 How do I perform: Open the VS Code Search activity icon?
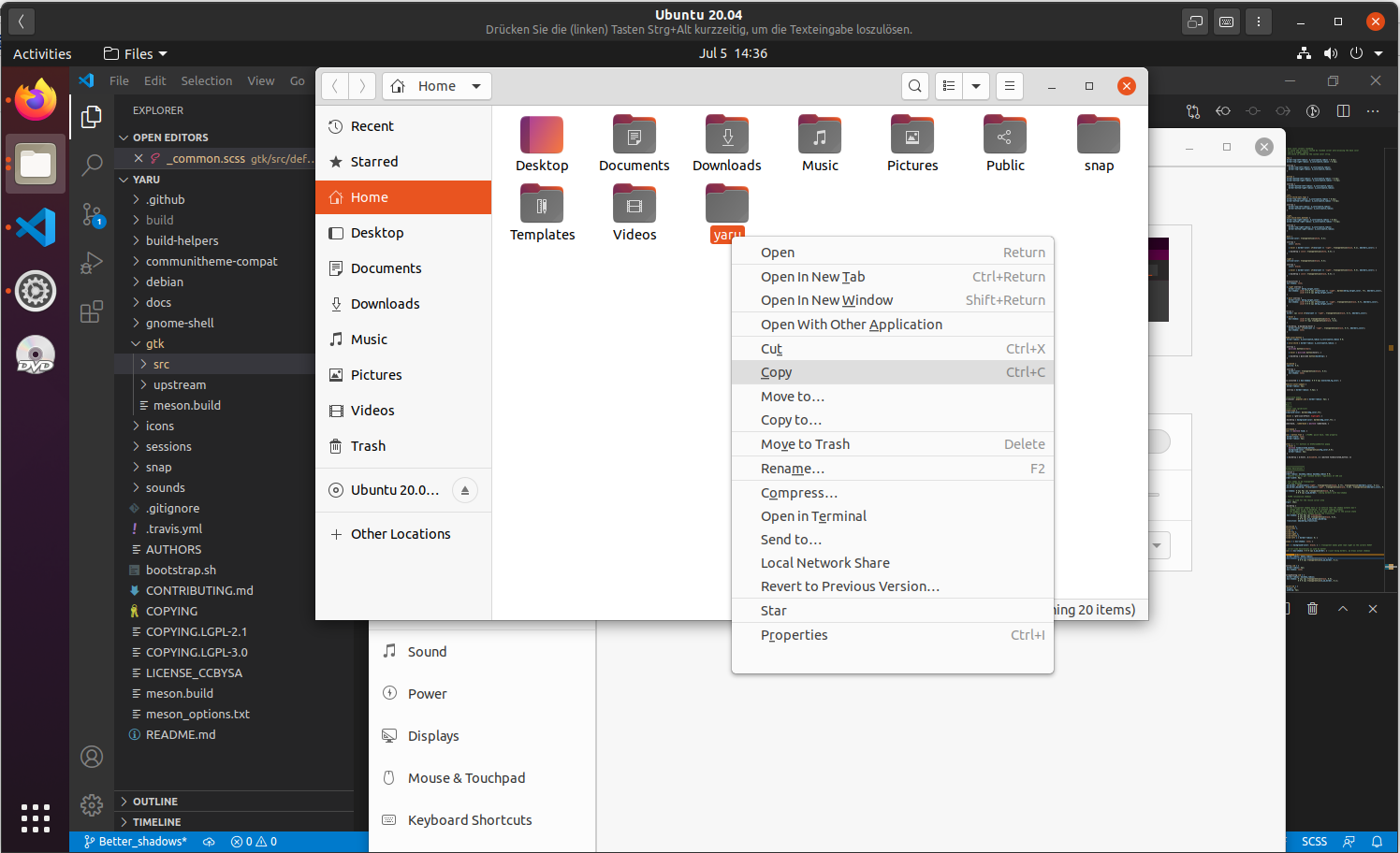(x=92, y=166)
